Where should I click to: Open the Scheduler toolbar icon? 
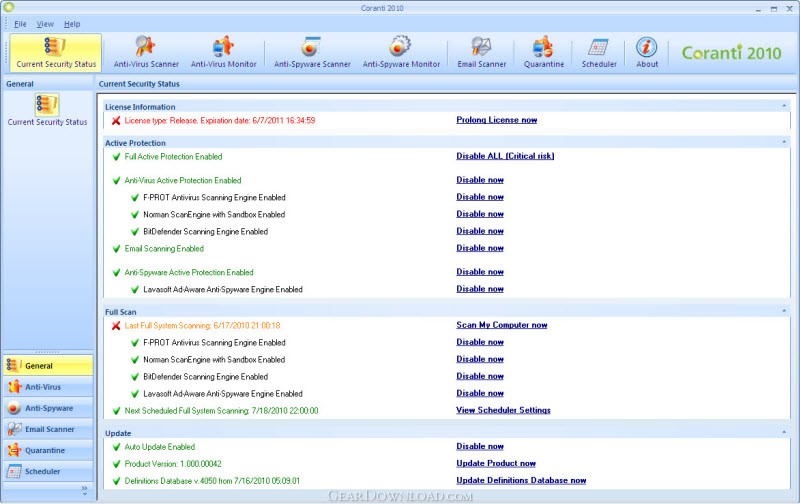click(x=599, y=53)
